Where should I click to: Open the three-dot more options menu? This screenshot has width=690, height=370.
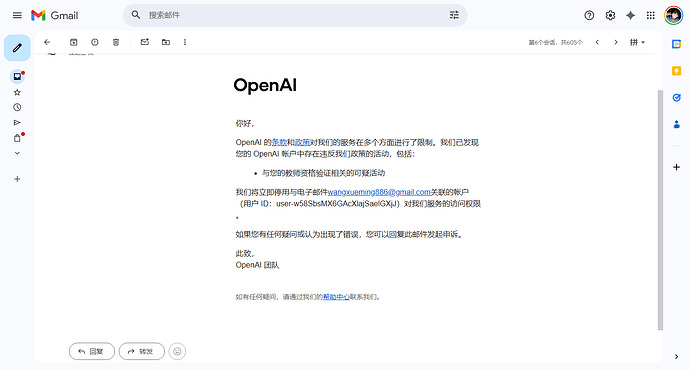point(185,42)
